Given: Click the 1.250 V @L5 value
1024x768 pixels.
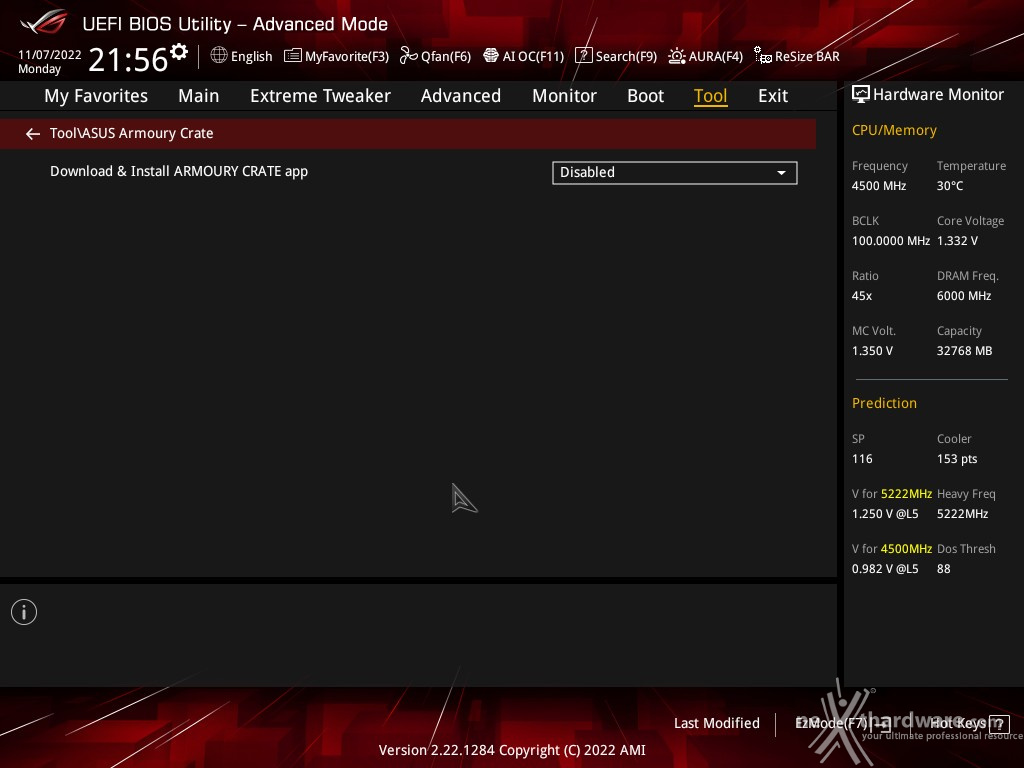Looking at the screenshot, I should click(885, 514).
